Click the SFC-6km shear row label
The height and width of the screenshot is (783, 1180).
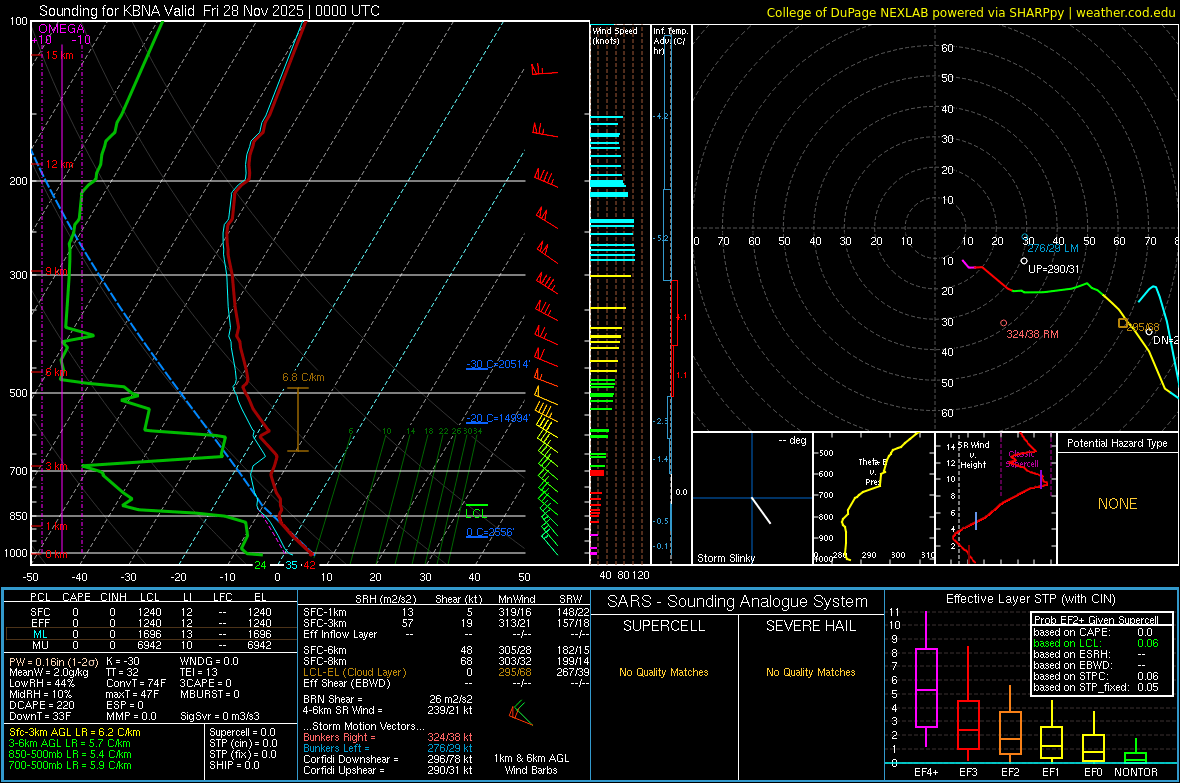pyautogui.click(x=325, y=650)
